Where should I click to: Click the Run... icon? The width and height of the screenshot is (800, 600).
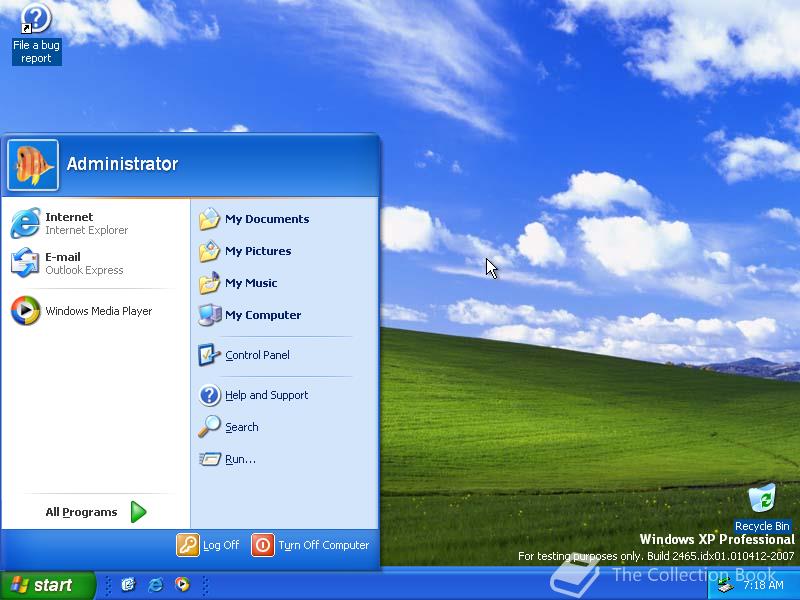click(x=209, y=459)
